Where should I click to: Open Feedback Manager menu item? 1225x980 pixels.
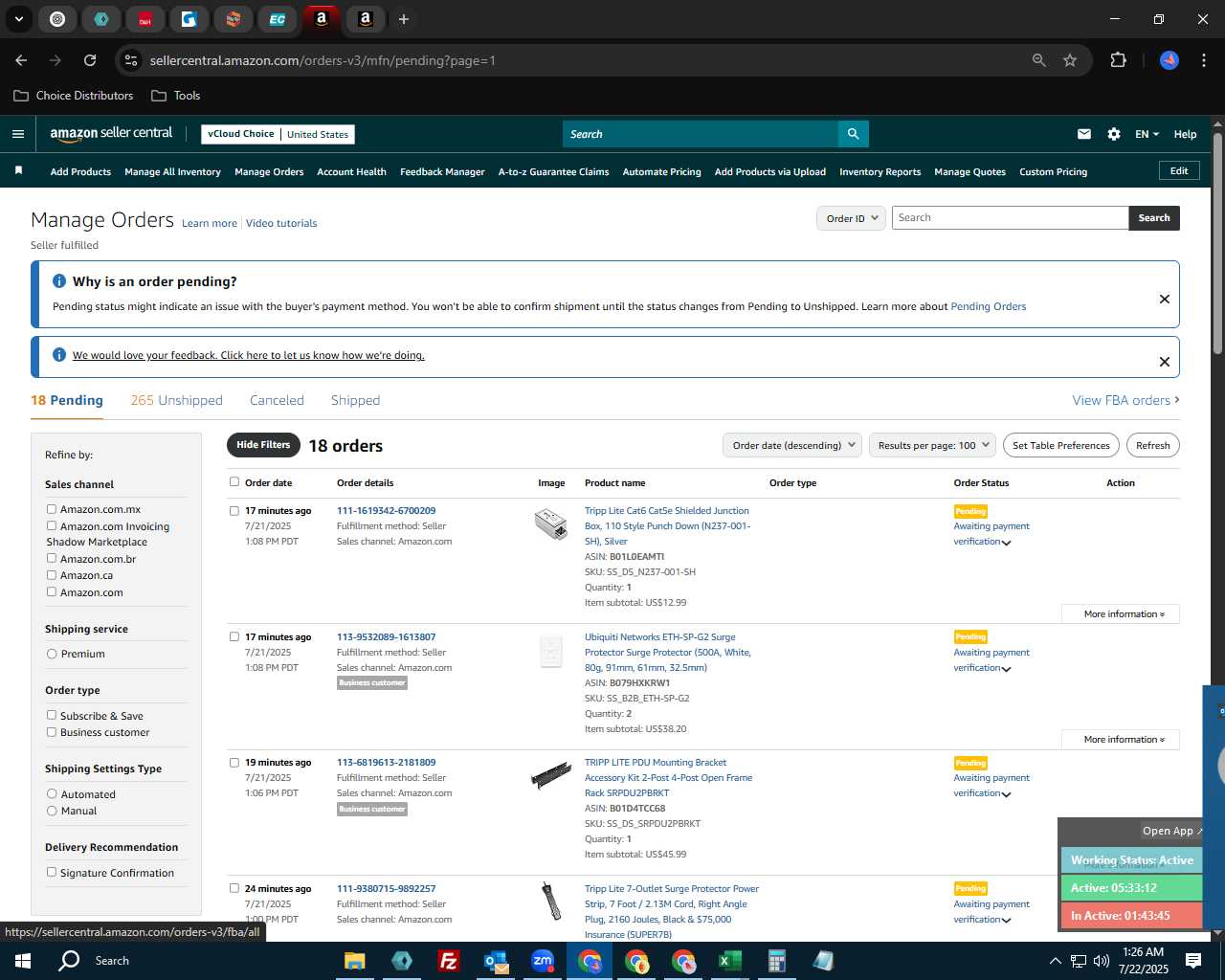[x=442, y=172]
